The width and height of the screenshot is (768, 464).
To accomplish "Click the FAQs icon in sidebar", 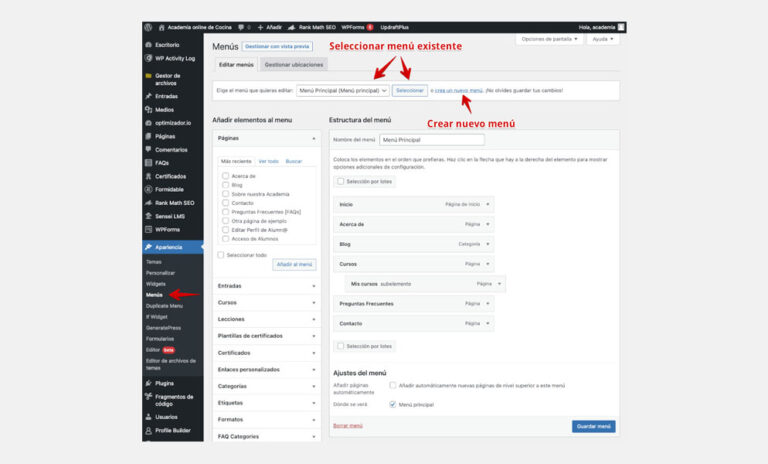I will click(148, 163).
